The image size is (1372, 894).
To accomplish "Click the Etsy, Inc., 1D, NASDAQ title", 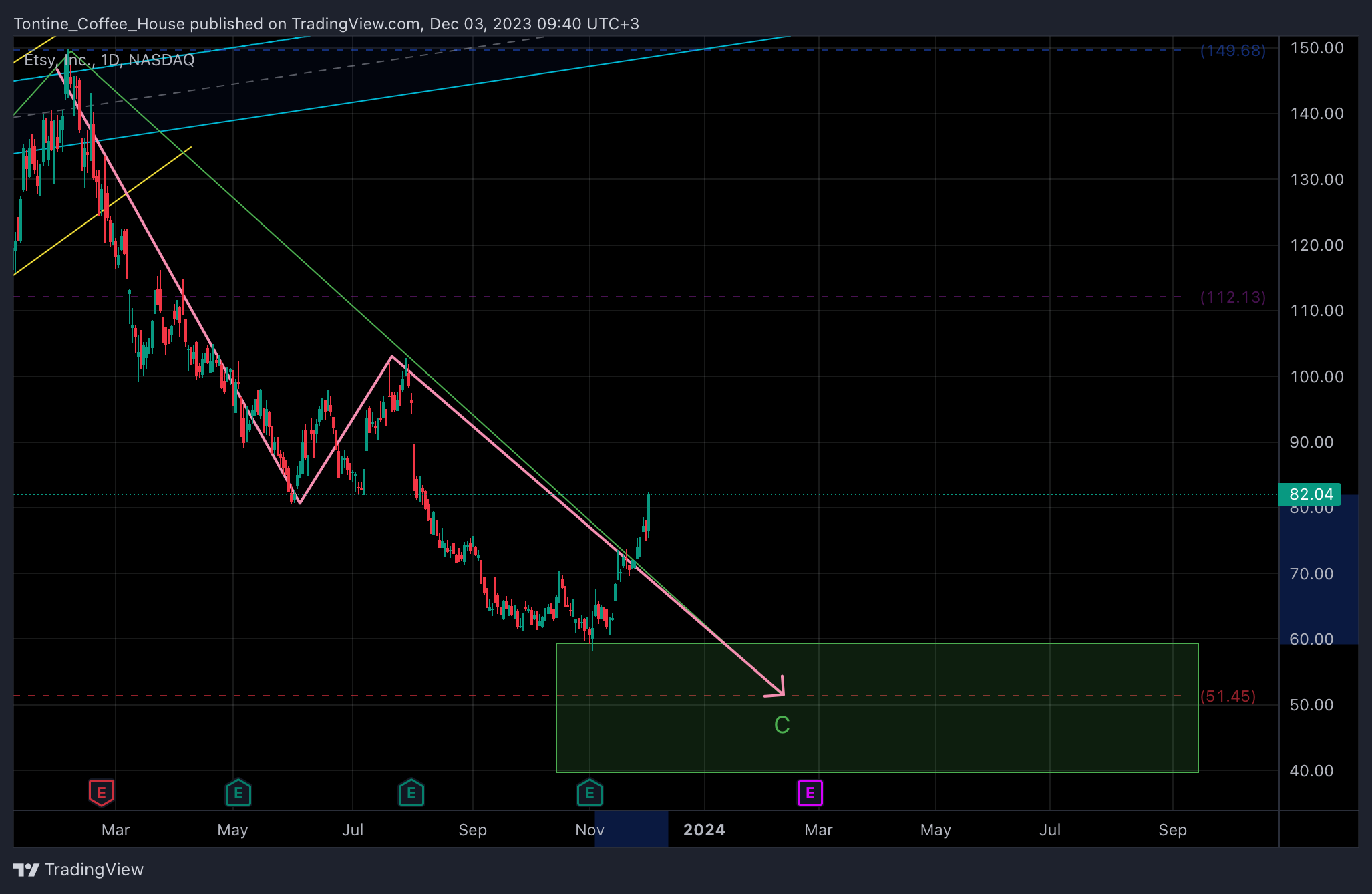I will [110, 60].
